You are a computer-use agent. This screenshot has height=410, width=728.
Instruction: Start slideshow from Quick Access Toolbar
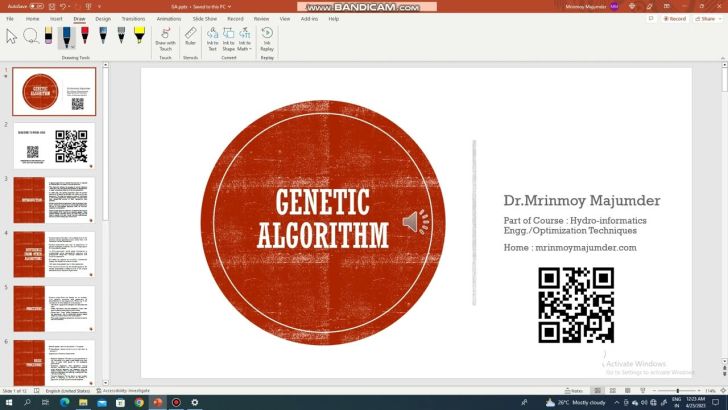click(88, 7)
